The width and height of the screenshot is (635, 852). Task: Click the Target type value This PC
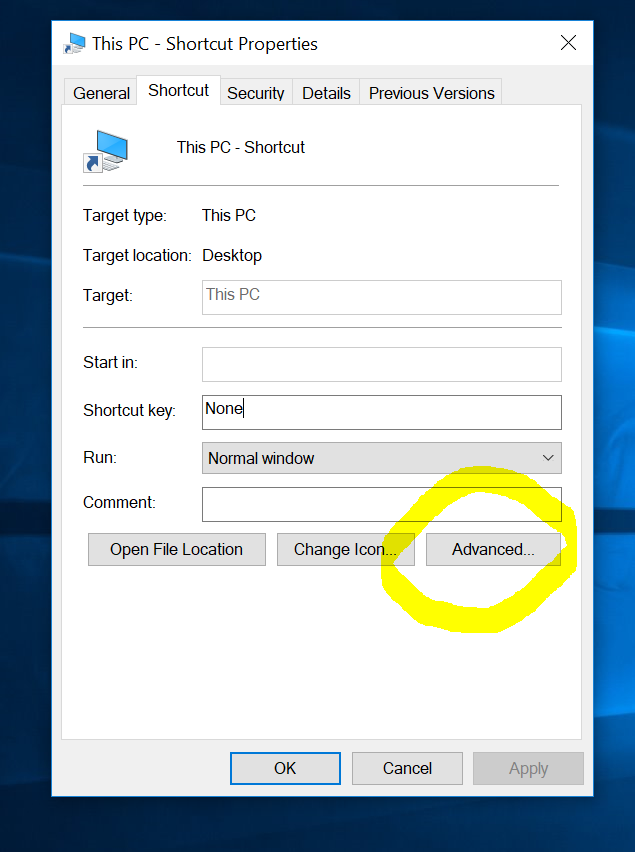229,215
